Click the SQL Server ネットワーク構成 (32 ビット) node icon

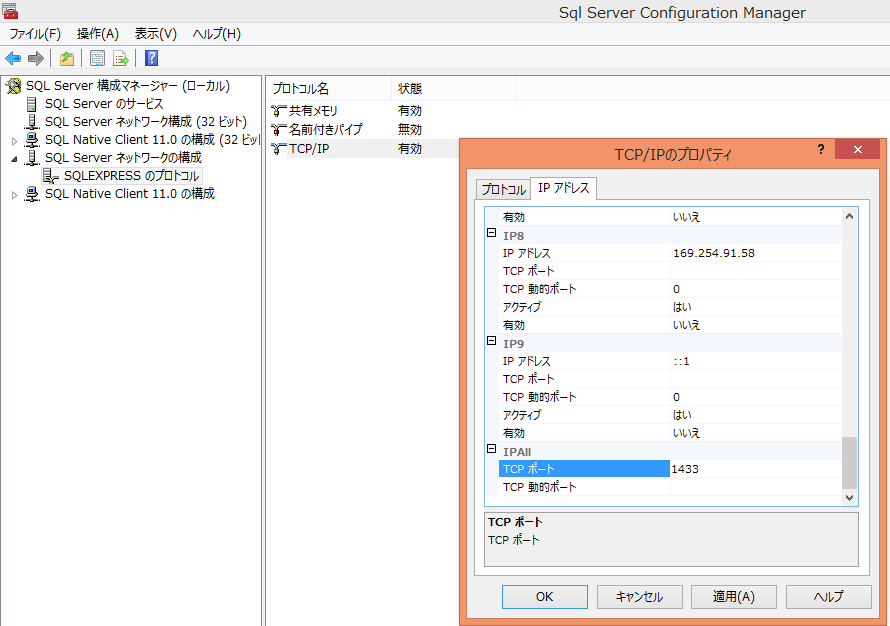pos(32,122)
